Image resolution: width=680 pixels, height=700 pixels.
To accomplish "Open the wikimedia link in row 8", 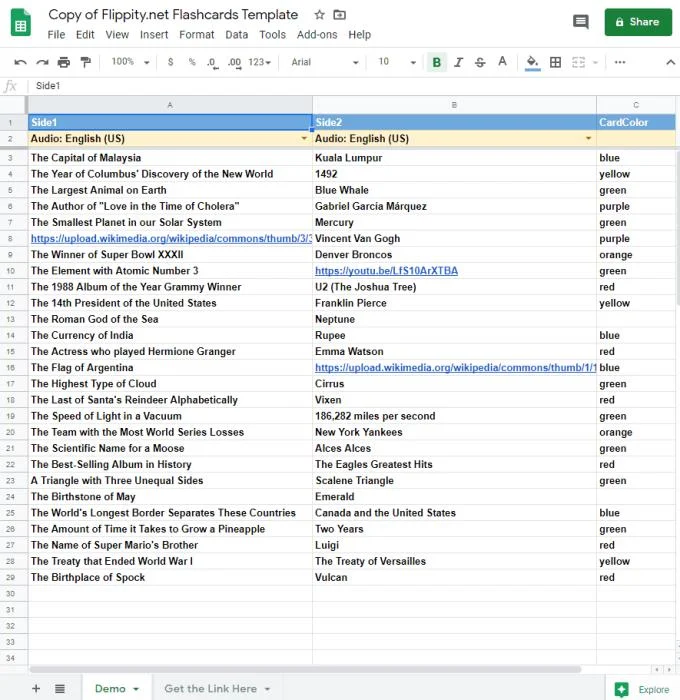I will pyautogui.click(x=171, y=238).
